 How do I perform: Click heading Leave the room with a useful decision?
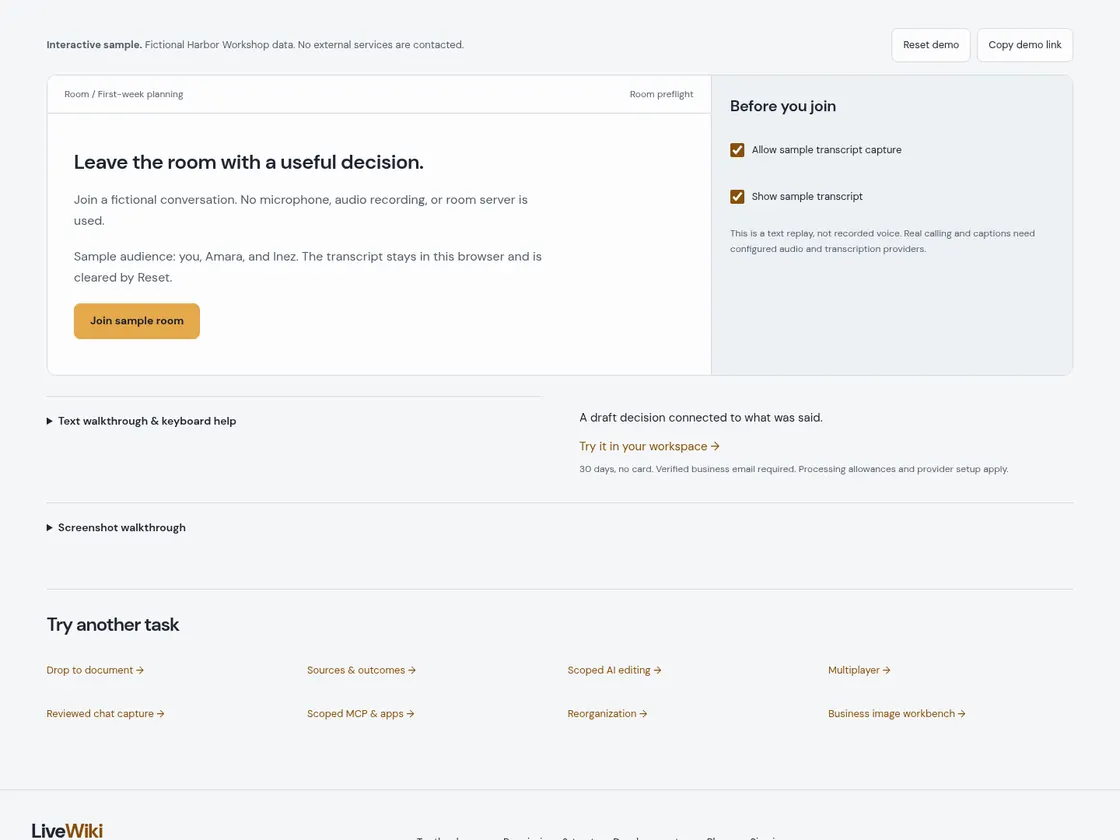pos(249,162)
